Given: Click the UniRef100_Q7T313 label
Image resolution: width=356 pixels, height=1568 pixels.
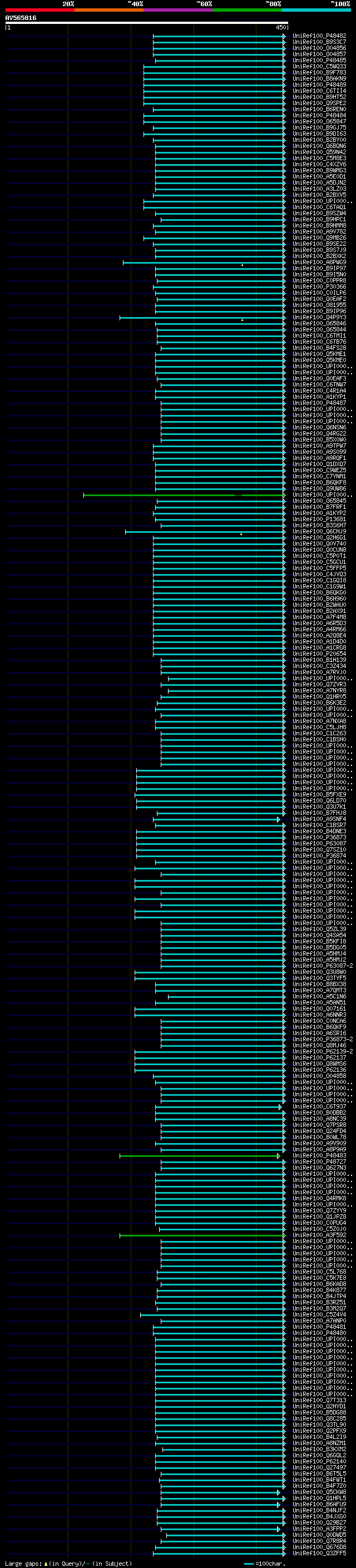Looking at the screenshot, I should coord(319,1400).
